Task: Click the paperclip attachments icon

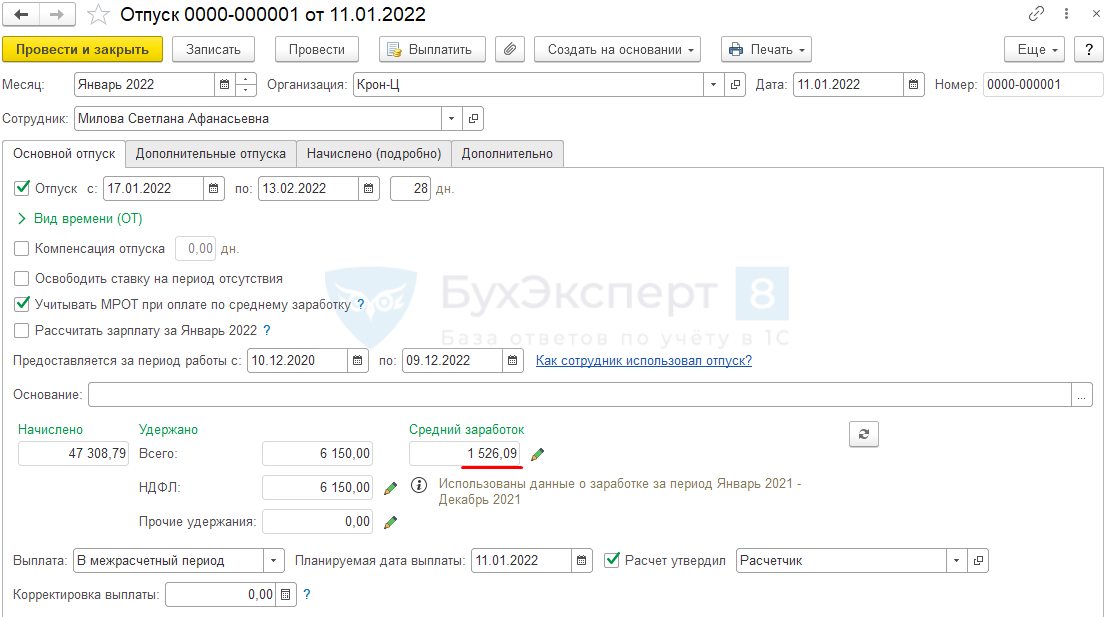Action: pos(510,49)
